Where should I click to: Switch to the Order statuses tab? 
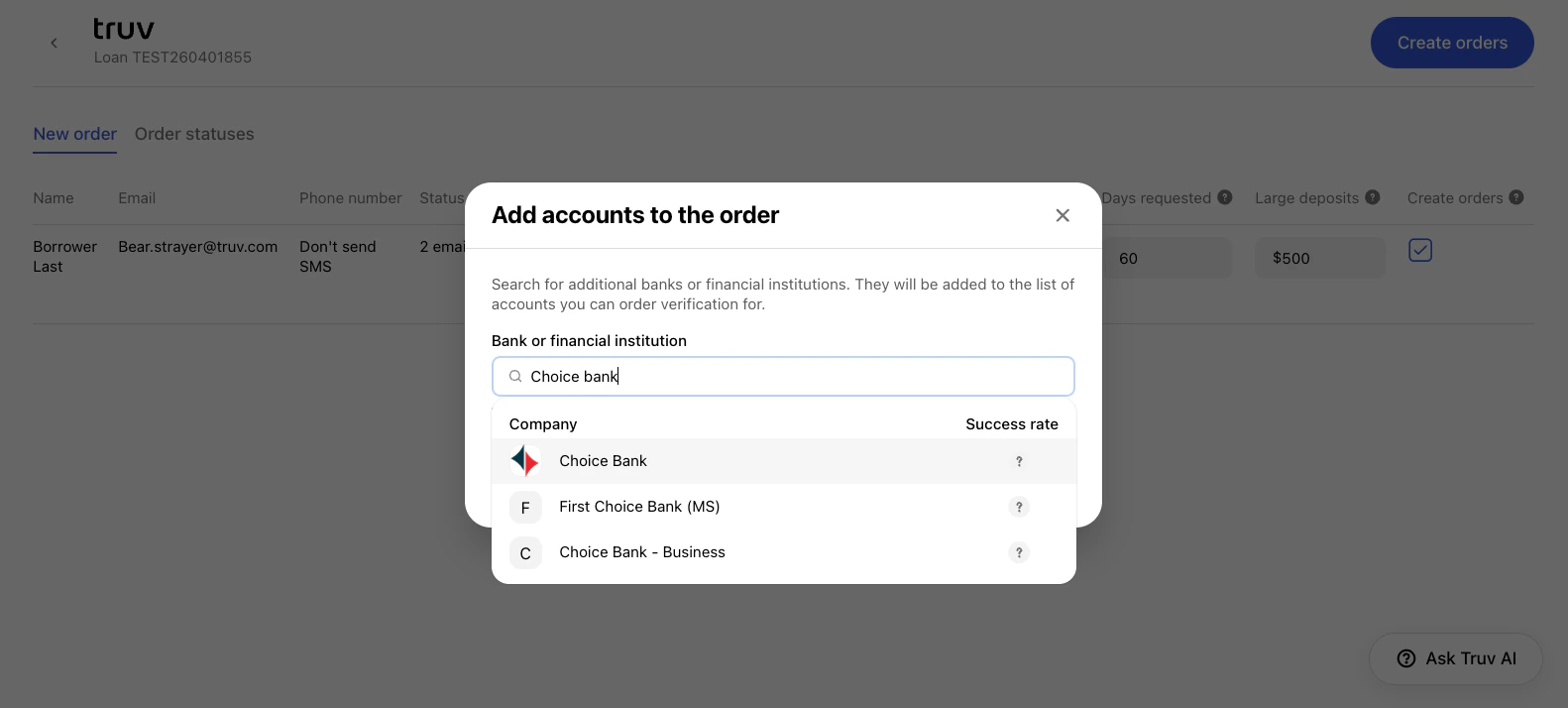point(194,134)
